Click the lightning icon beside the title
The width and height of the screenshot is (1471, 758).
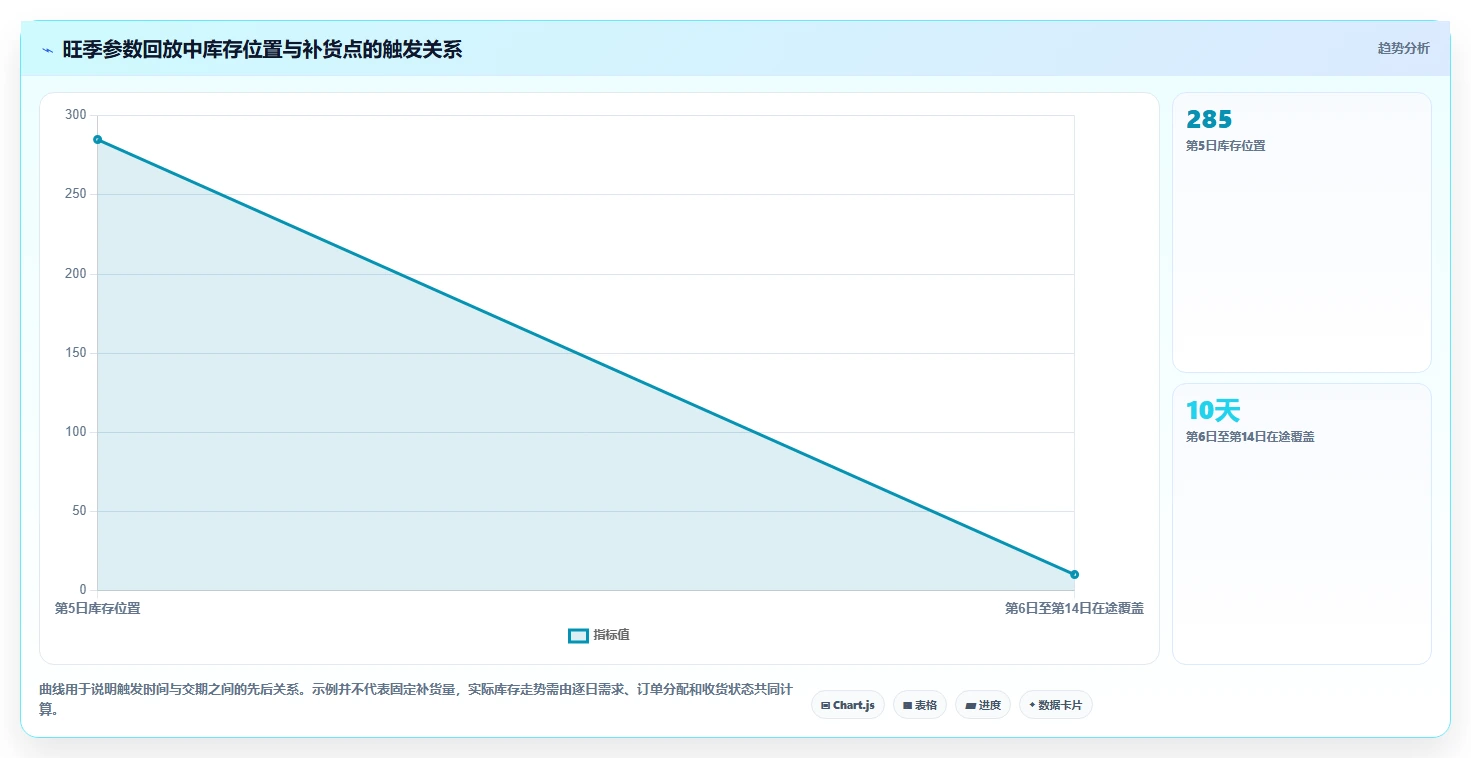47,50
